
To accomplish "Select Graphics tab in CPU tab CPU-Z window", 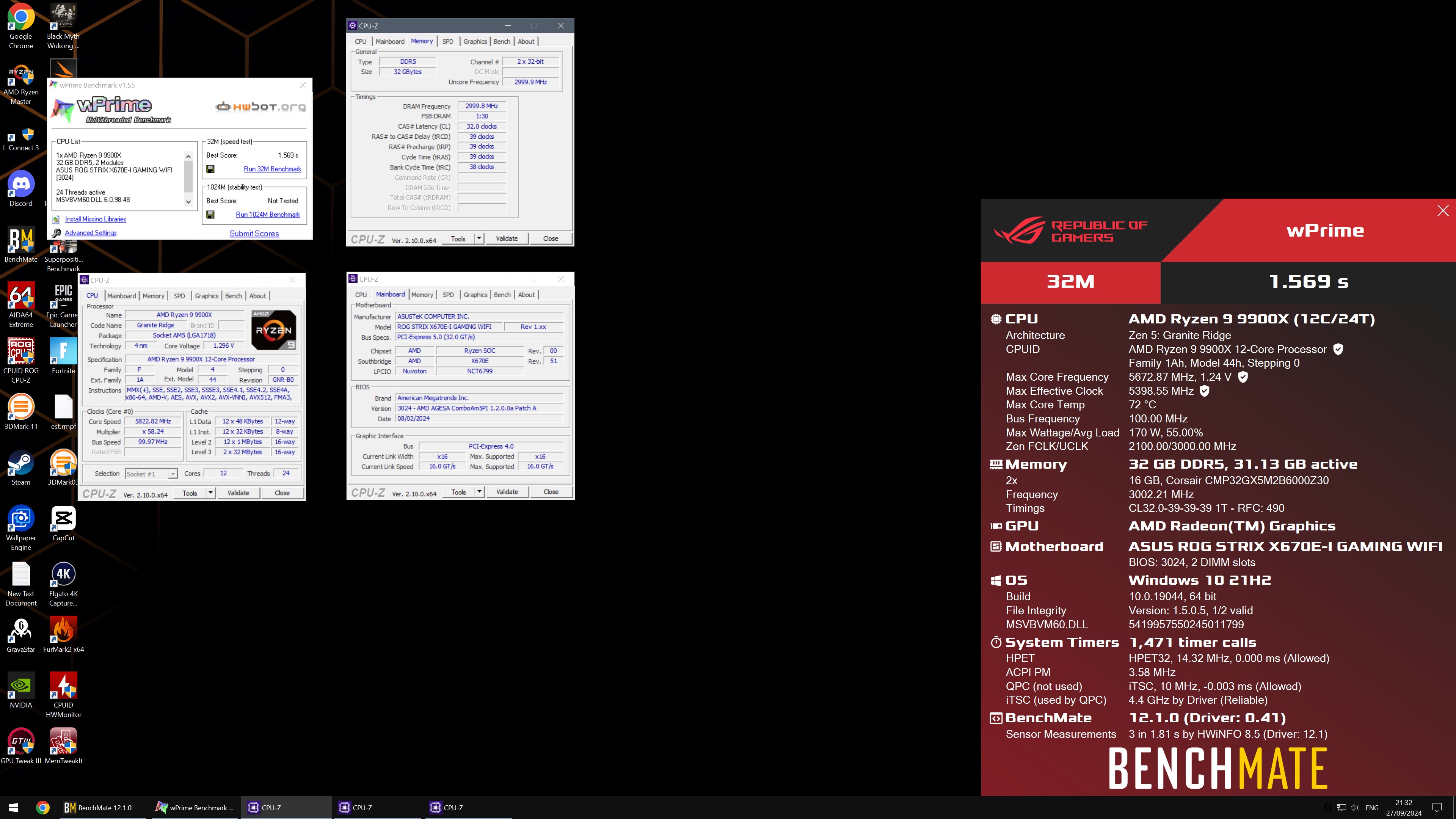I will tap(206, 296).
